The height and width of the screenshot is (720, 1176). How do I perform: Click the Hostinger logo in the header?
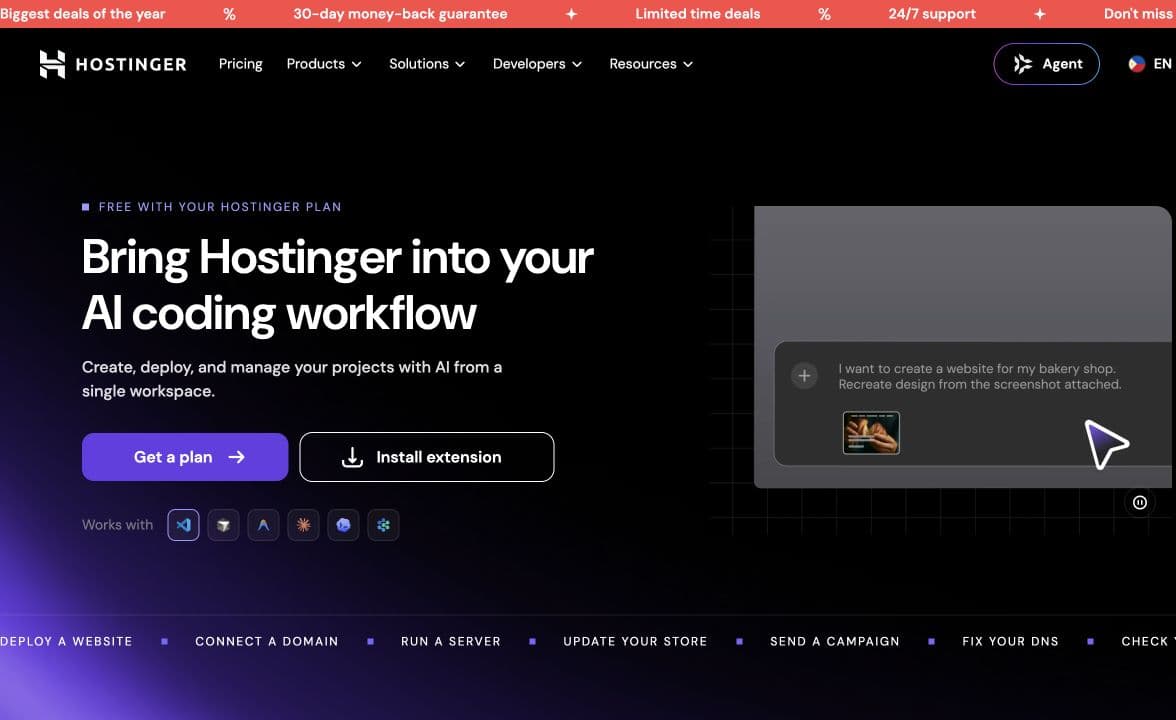112,64
